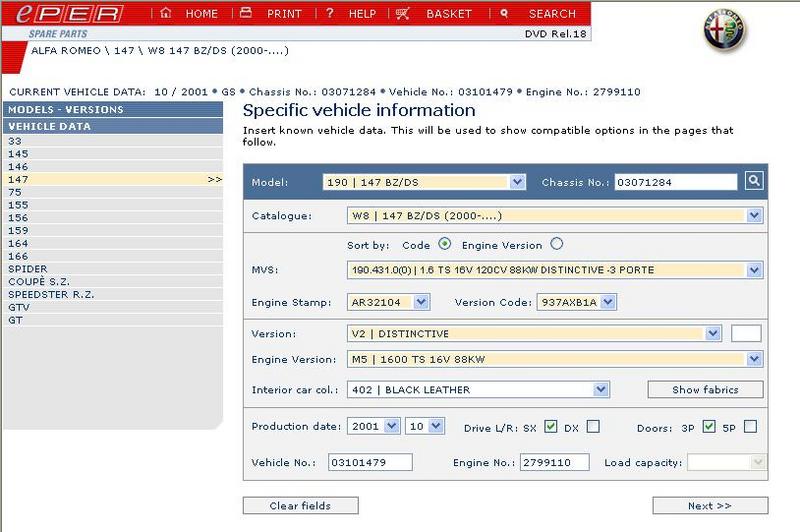Select GTV in the model list

(113, 307)
